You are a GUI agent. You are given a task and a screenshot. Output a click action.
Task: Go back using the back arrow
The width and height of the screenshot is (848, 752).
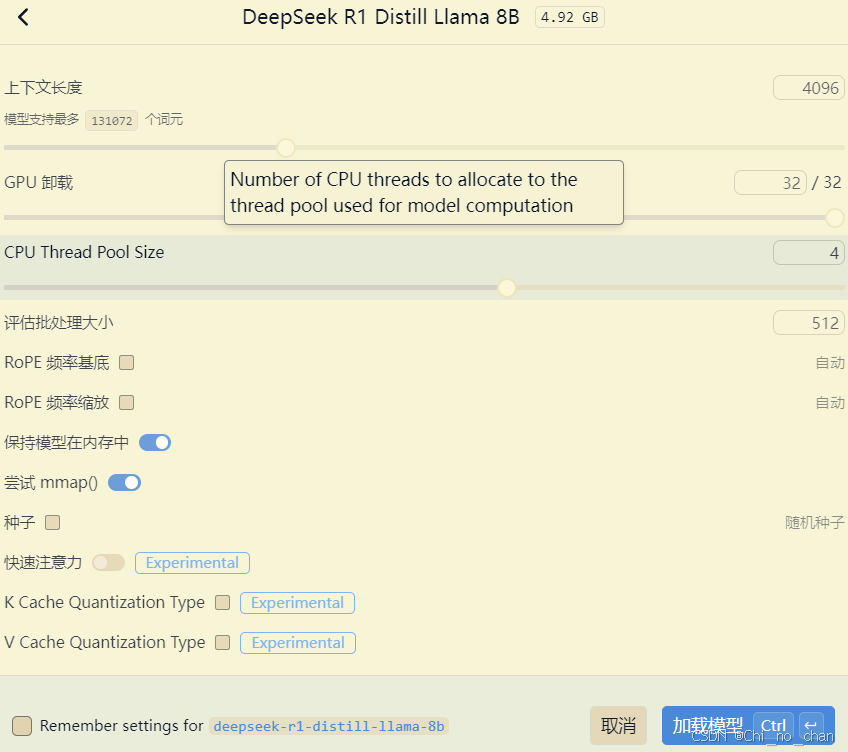pos(23,17)
